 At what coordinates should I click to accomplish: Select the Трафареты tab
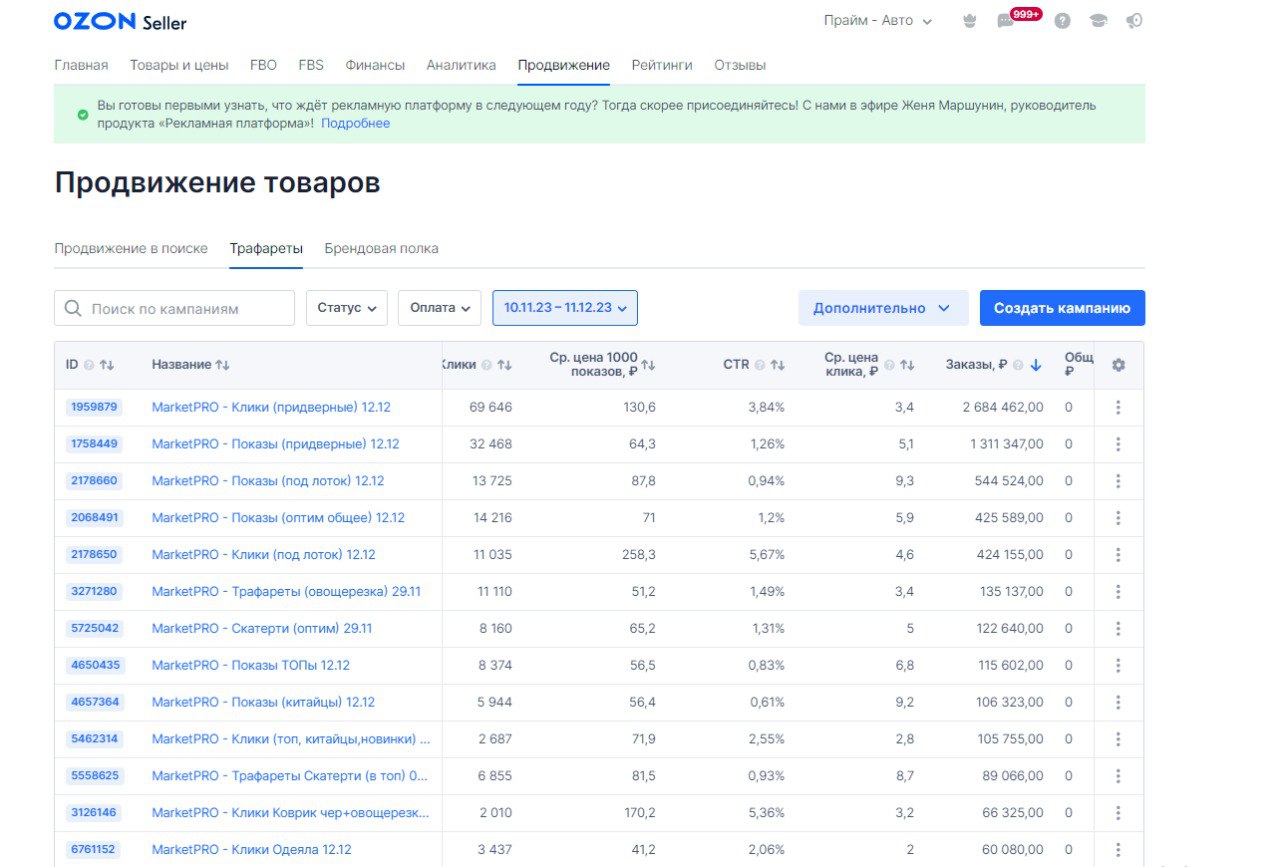point(266,248)
